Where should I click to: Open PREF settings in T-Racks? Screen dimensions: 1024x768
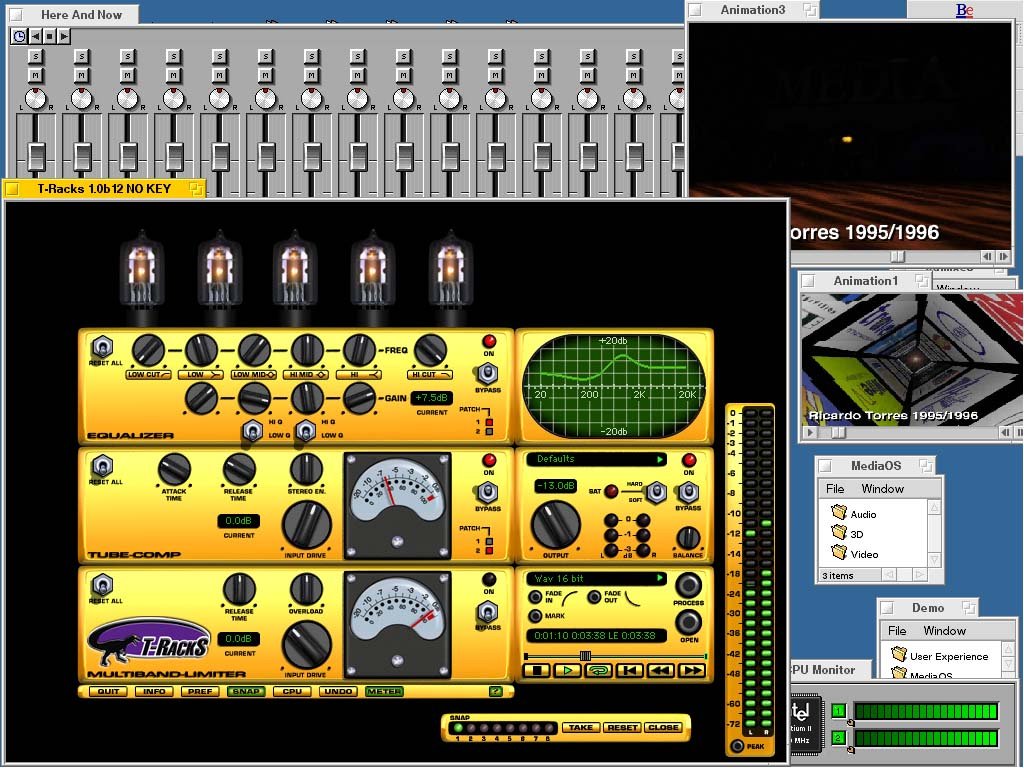(x=200, y=691)
